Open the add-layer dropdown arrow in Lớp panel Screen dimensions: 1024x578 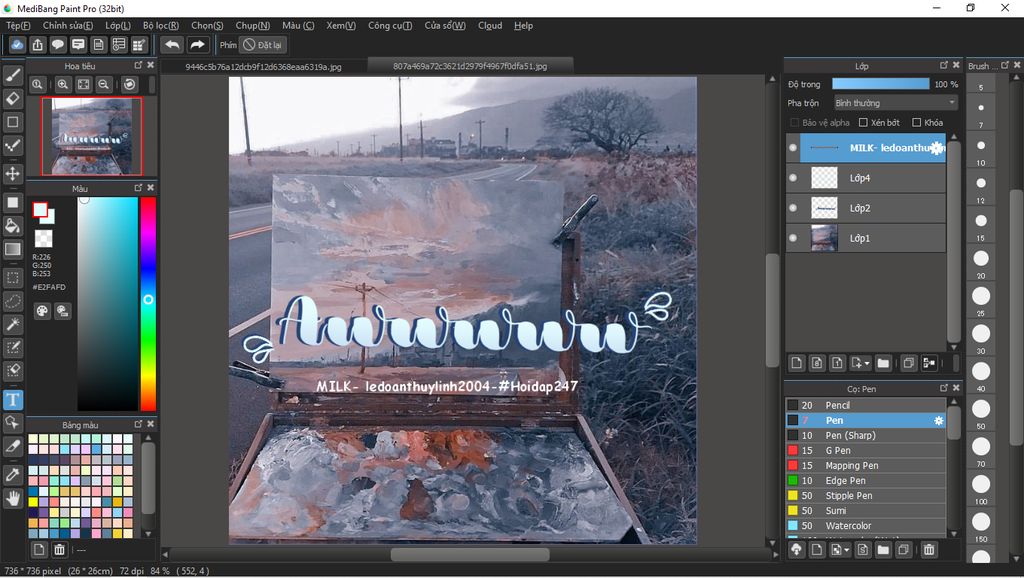click(x=867, y=364)
